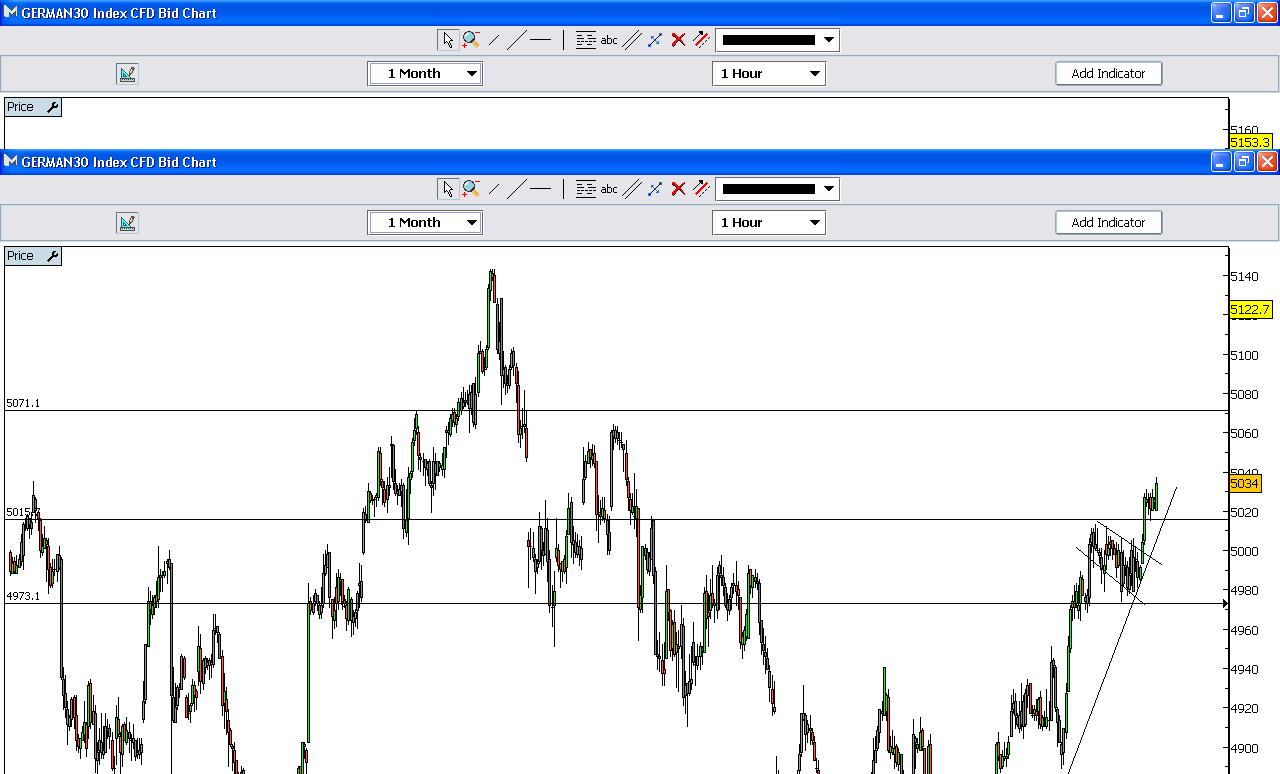Select the horizontal line tool in the background chart window
Image resolution: width=1280 pixels, height=774 pixels.
tap(540, 40)
